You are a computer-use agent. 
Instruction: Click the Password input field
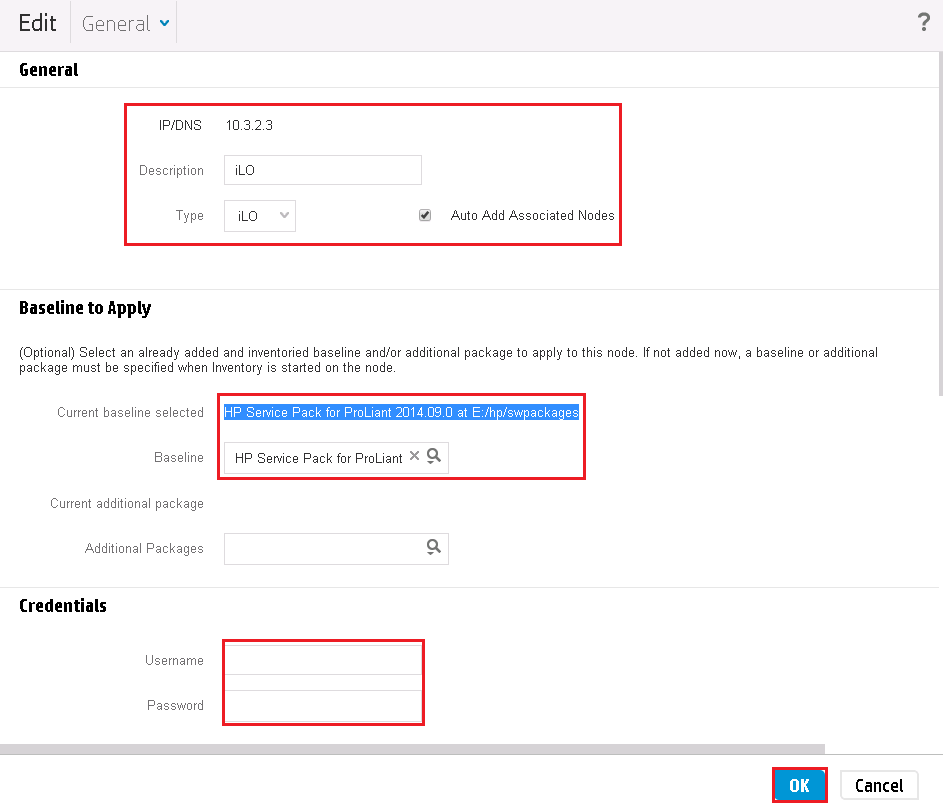click(322, 705)
